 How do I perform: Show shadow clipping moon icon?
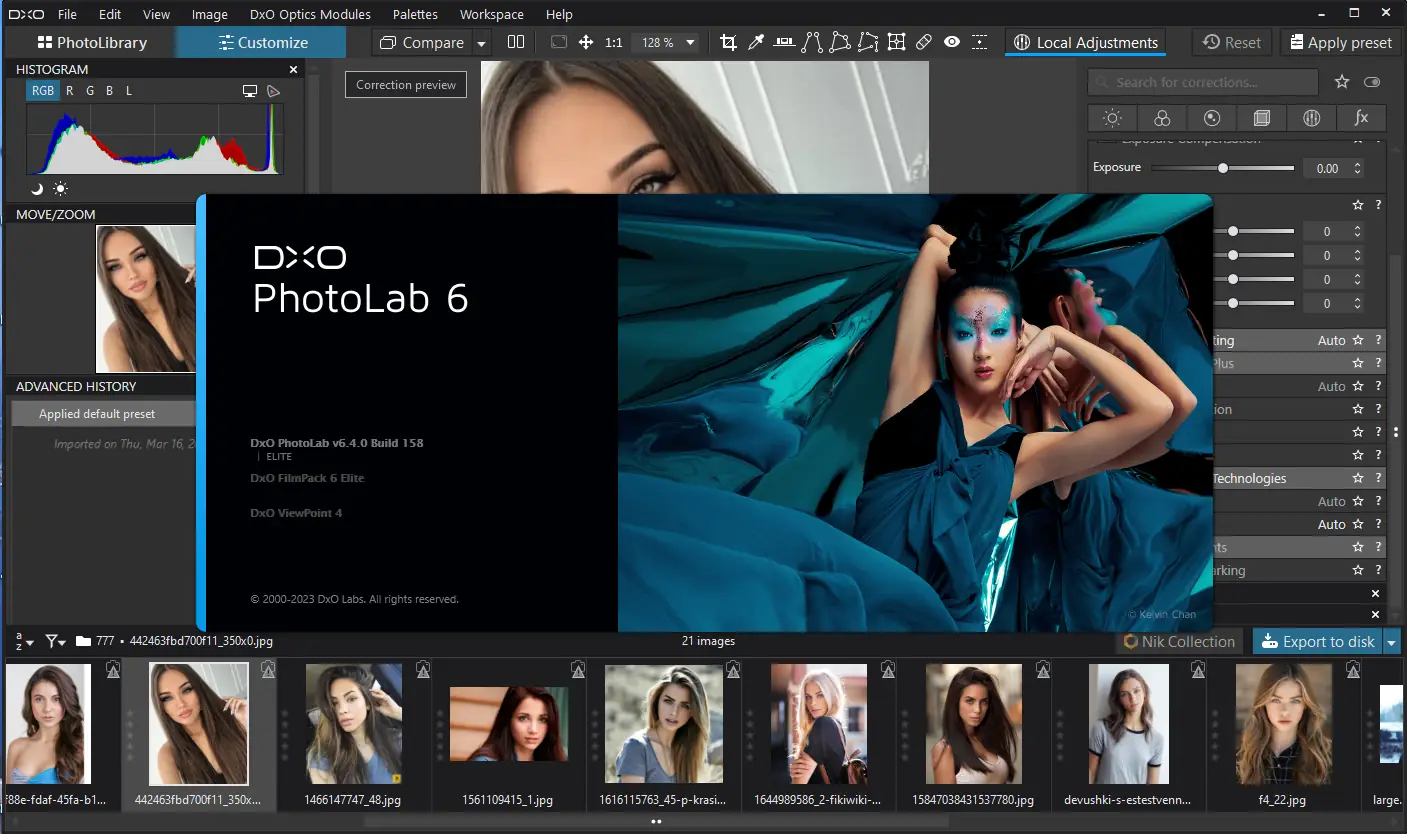[37, 188]
